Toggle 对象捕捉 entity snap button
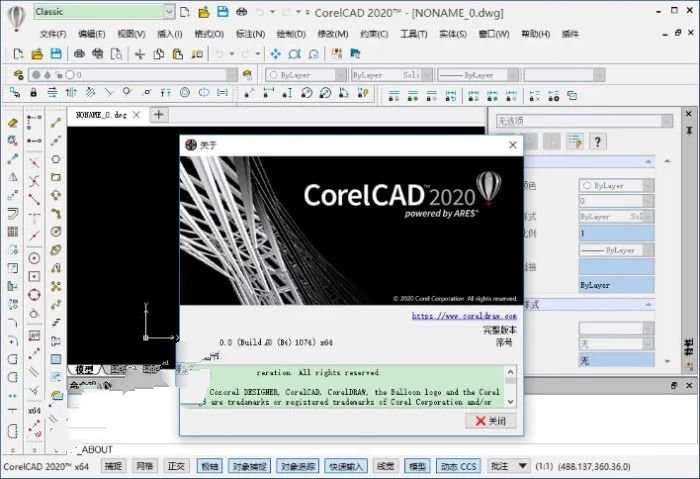700x479 pixels. [249, 466]
